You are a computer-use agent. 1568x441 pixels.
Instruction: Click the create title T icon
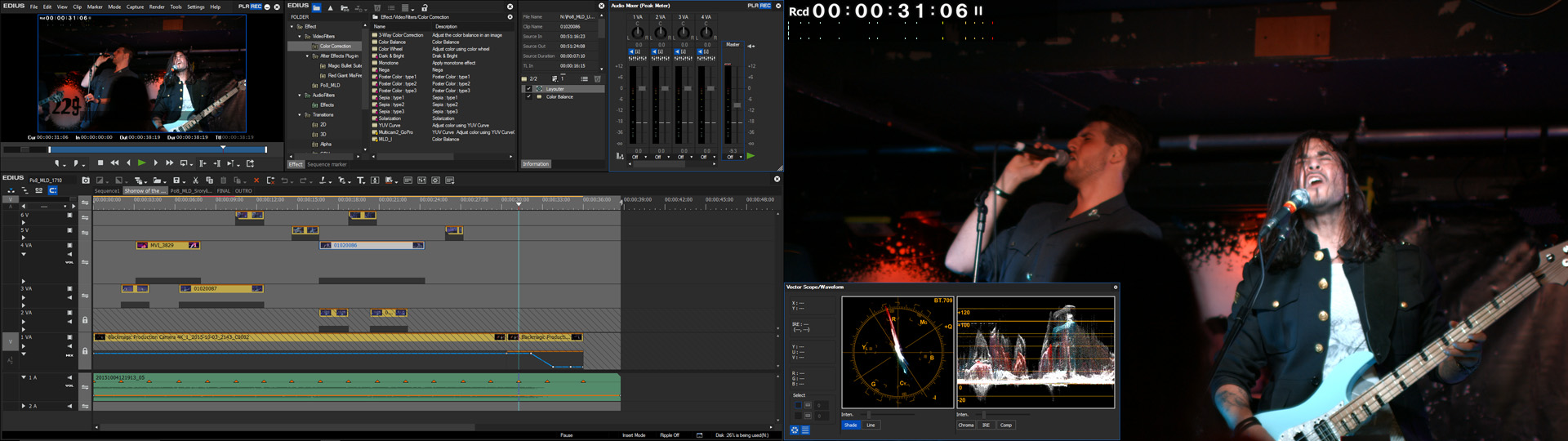(x=360, y=180)
